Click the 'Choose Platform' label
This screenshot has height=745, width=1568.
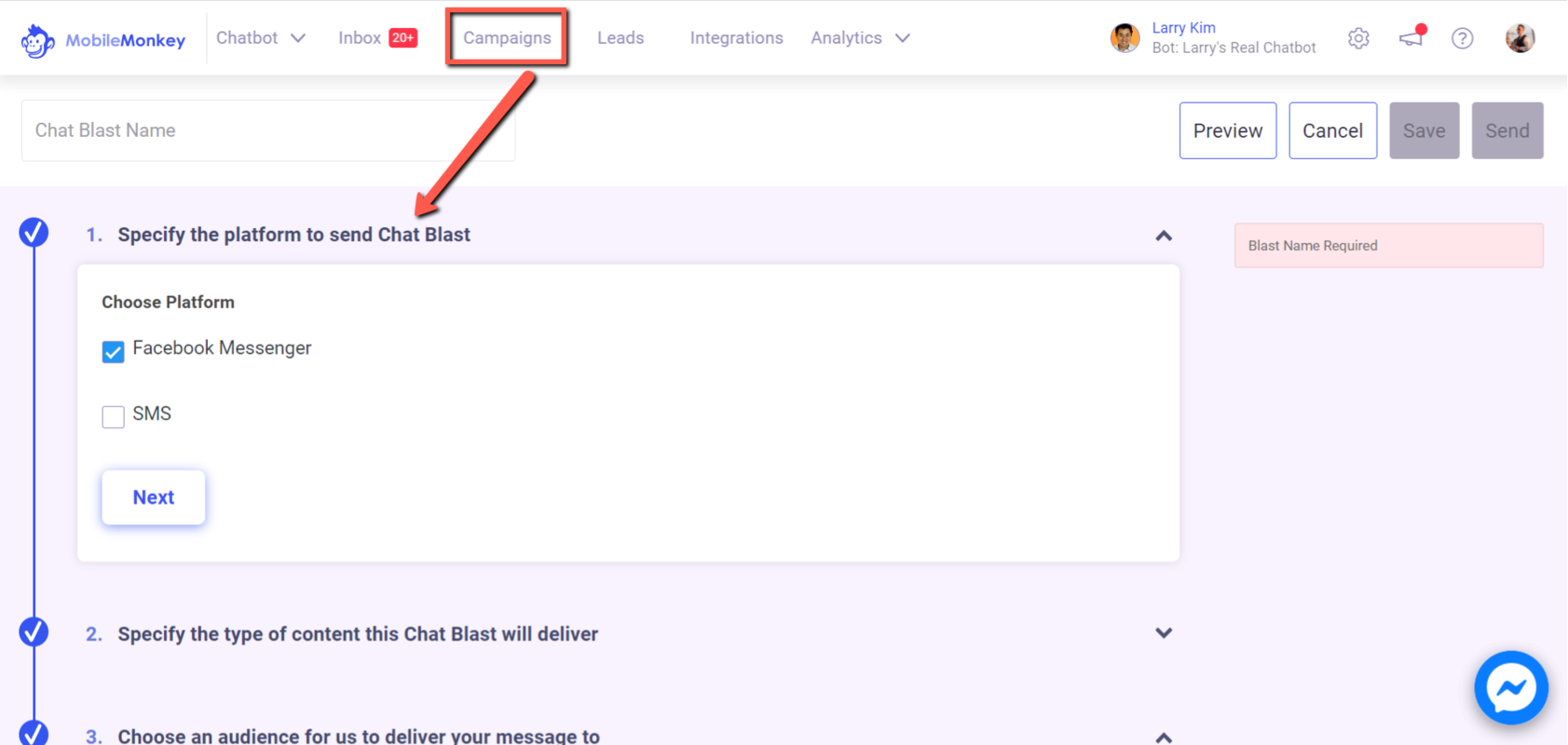168,302
